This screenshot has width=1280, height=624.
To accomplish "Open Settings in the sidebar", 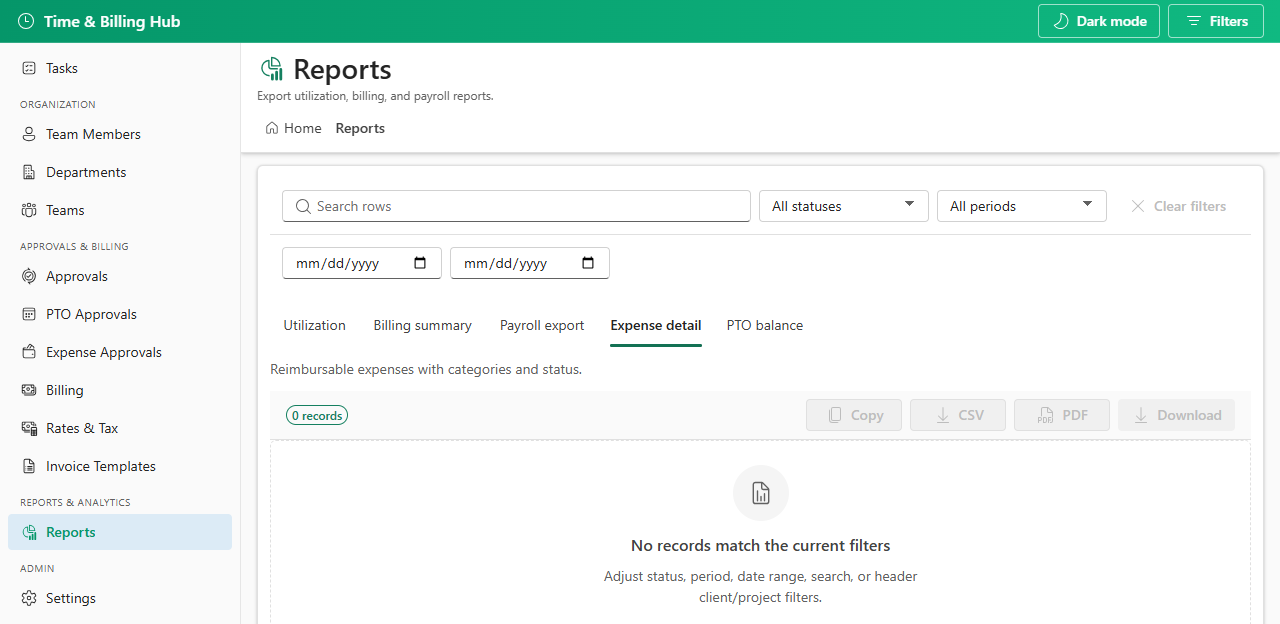I will [x=120, y=598].
